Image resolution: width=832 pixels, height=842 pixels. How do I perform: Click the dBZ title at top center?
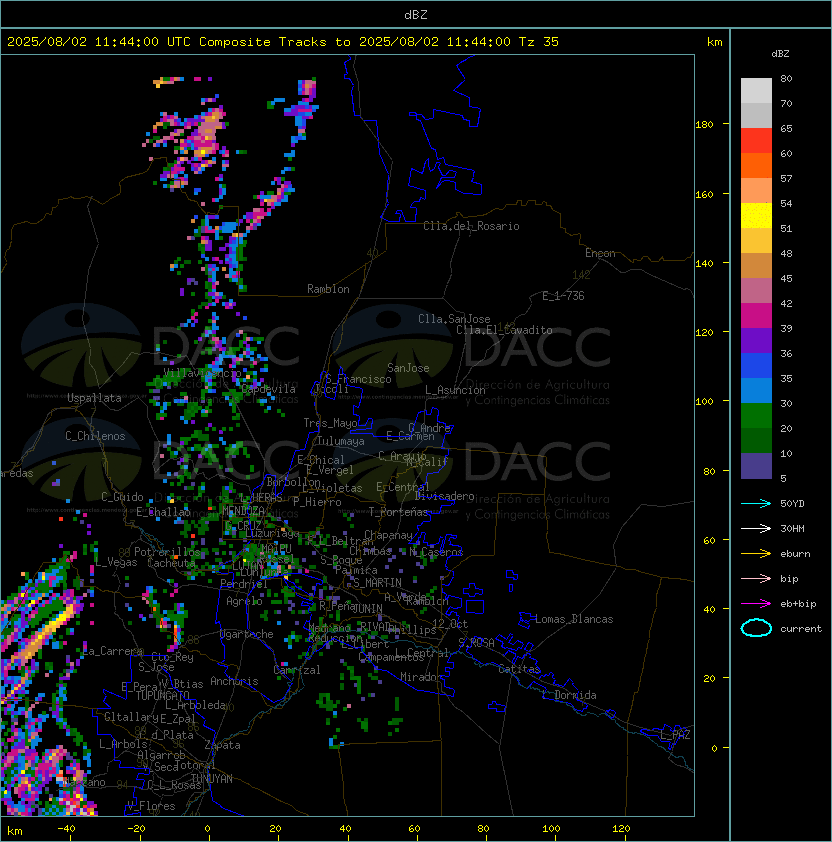pos(416,14)
